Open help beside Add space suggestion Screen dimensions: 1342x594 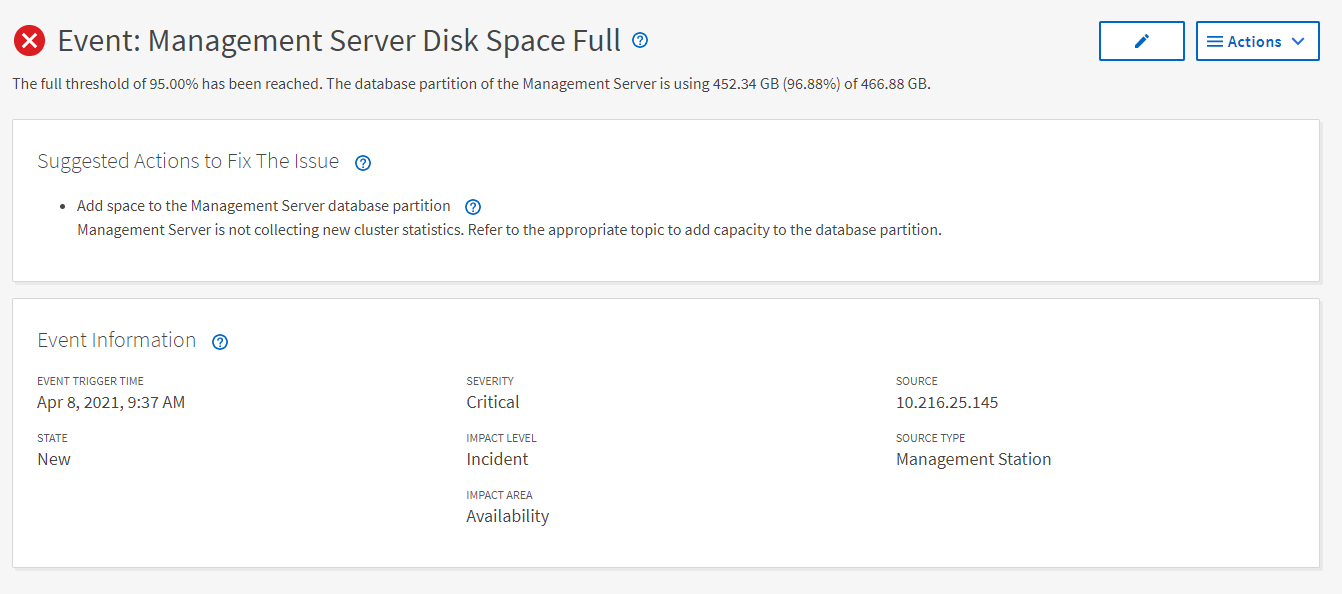click(x=473, y=207)
